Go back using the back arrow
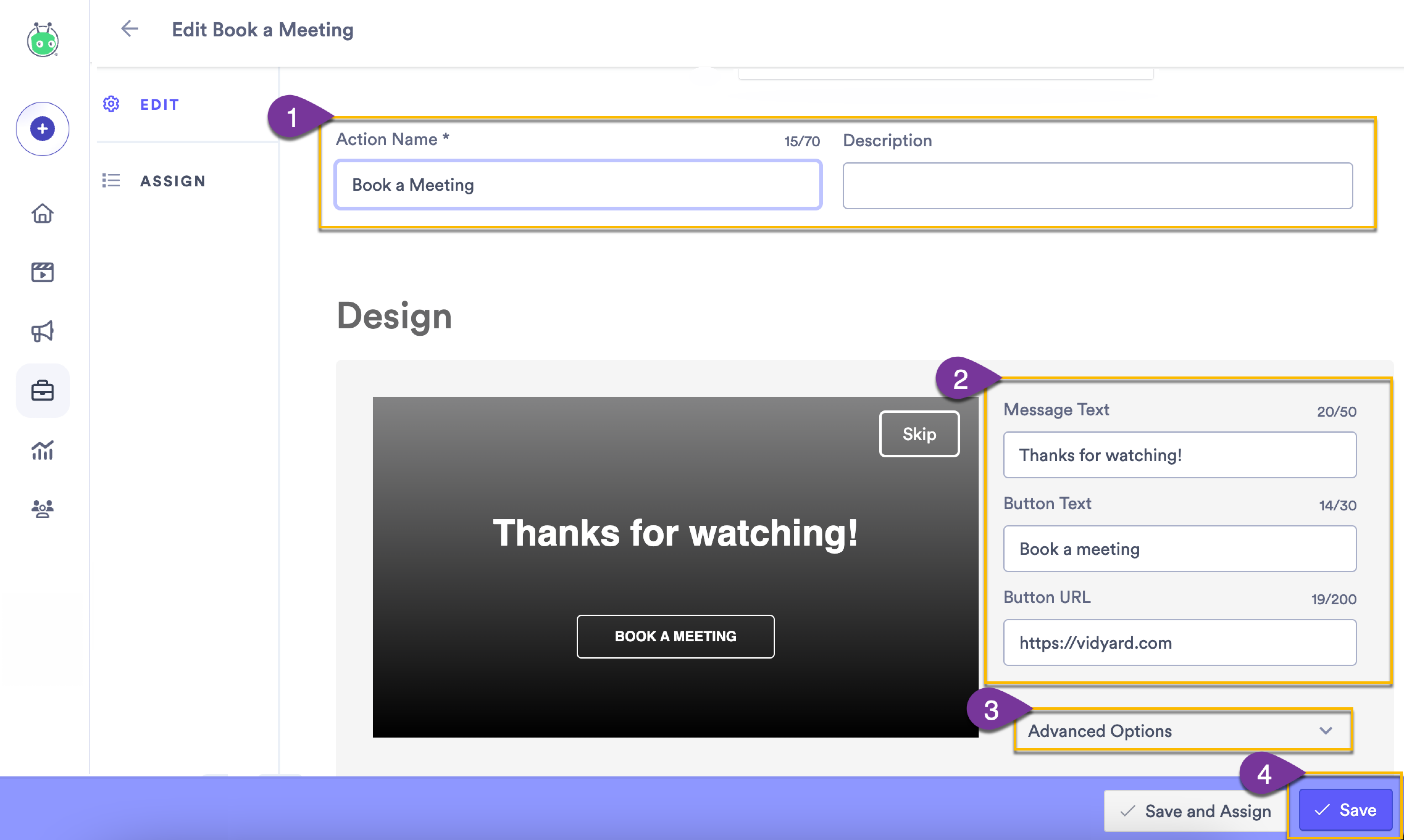1404x840 pixels. 129,29
